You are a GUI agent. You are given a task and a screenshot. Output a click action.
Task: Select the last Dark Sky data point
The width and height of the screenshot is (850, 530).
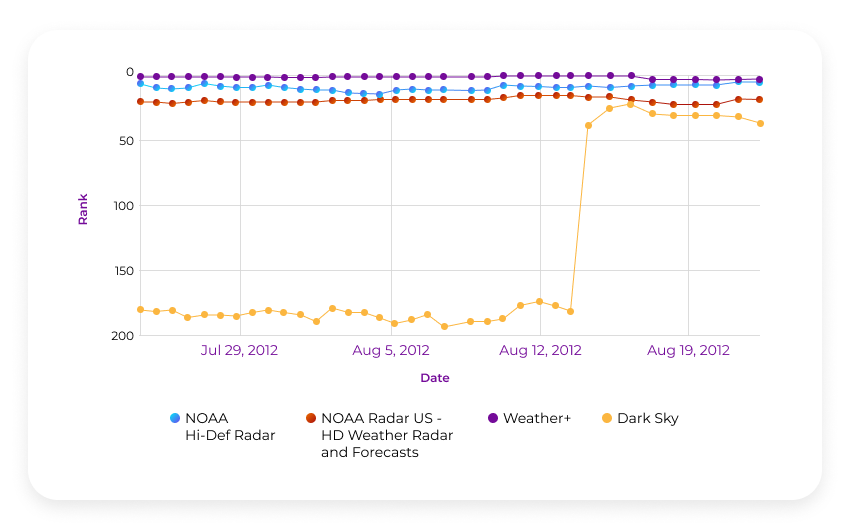click(760, 123)
